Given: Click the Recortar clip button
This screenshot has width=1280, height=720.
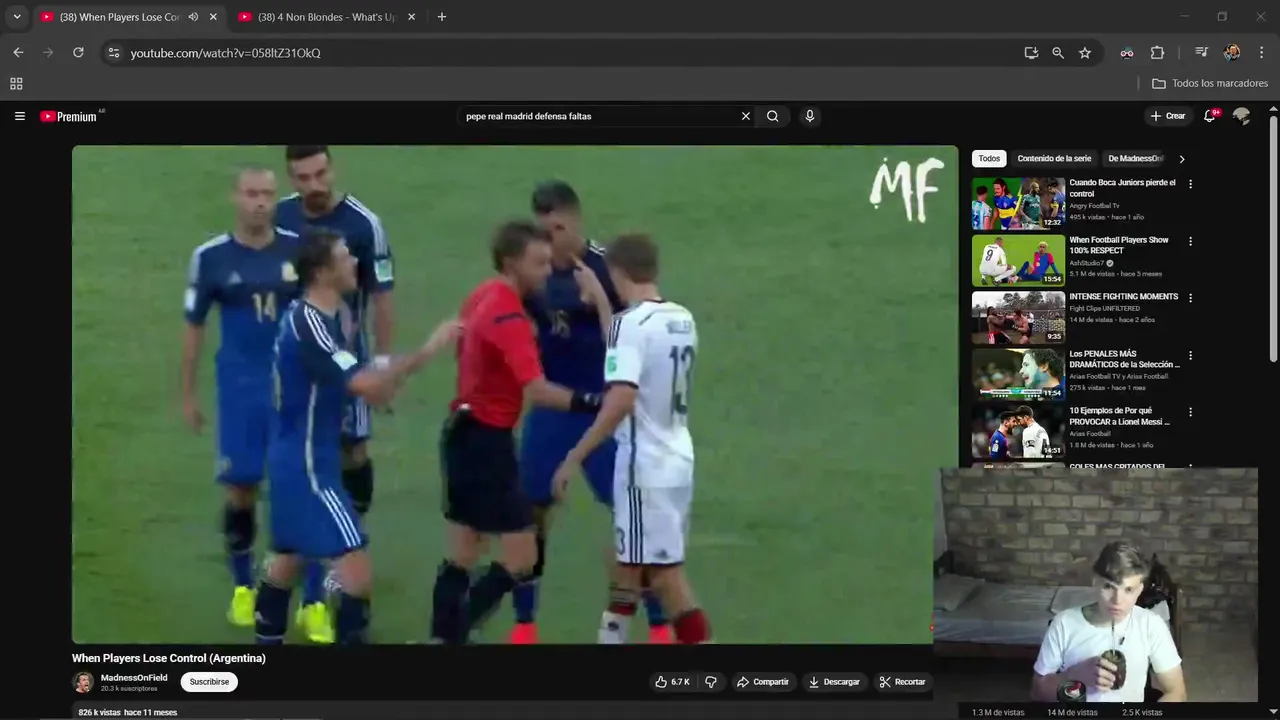Looking at the screenshot, I should pyautogui.click(x=902, y=682).
